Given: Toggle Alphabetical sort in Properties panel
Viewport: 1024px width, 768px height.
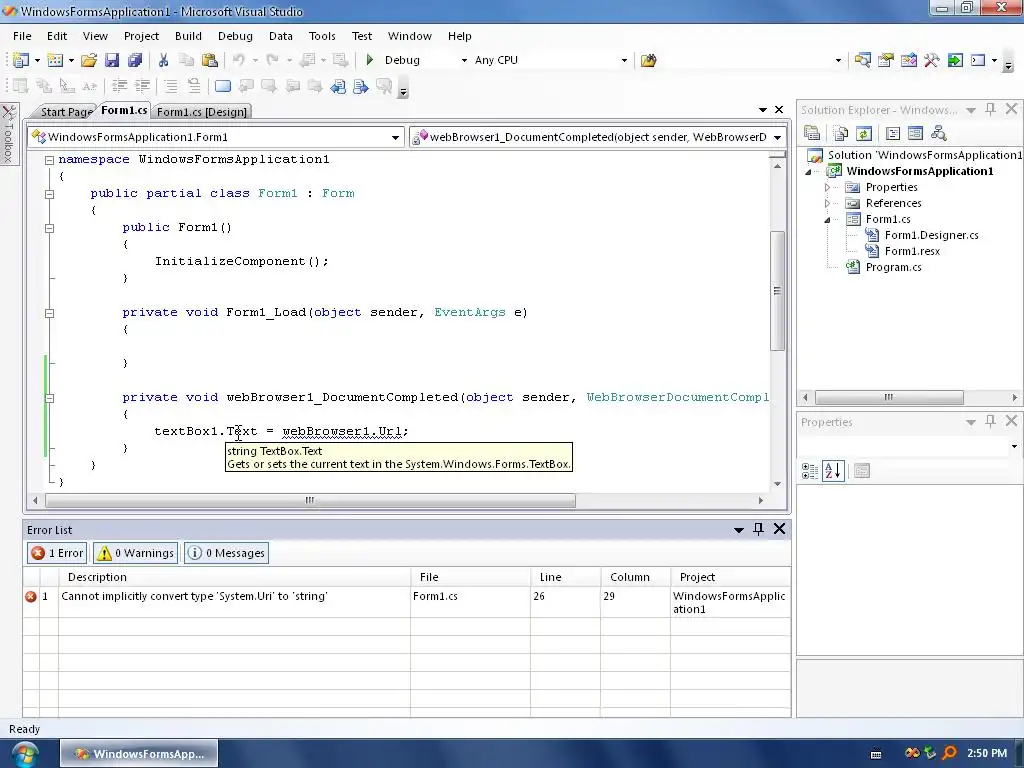Looking at the screenshot, I should tap(833, 471).
